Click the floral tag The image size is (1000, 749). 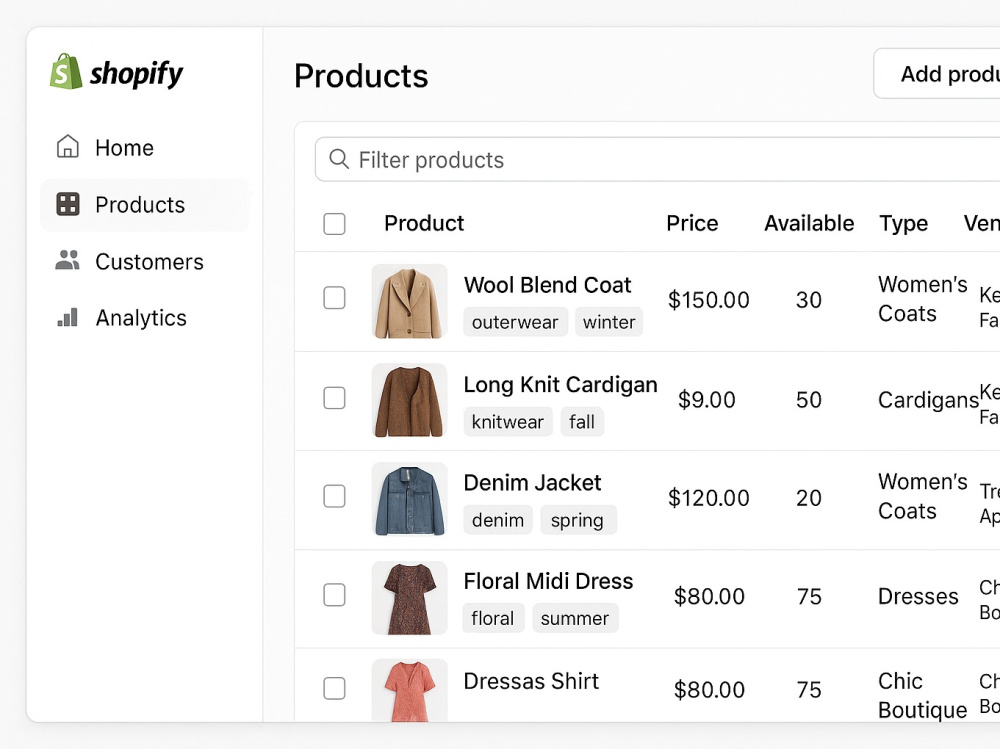click(493, 618)
